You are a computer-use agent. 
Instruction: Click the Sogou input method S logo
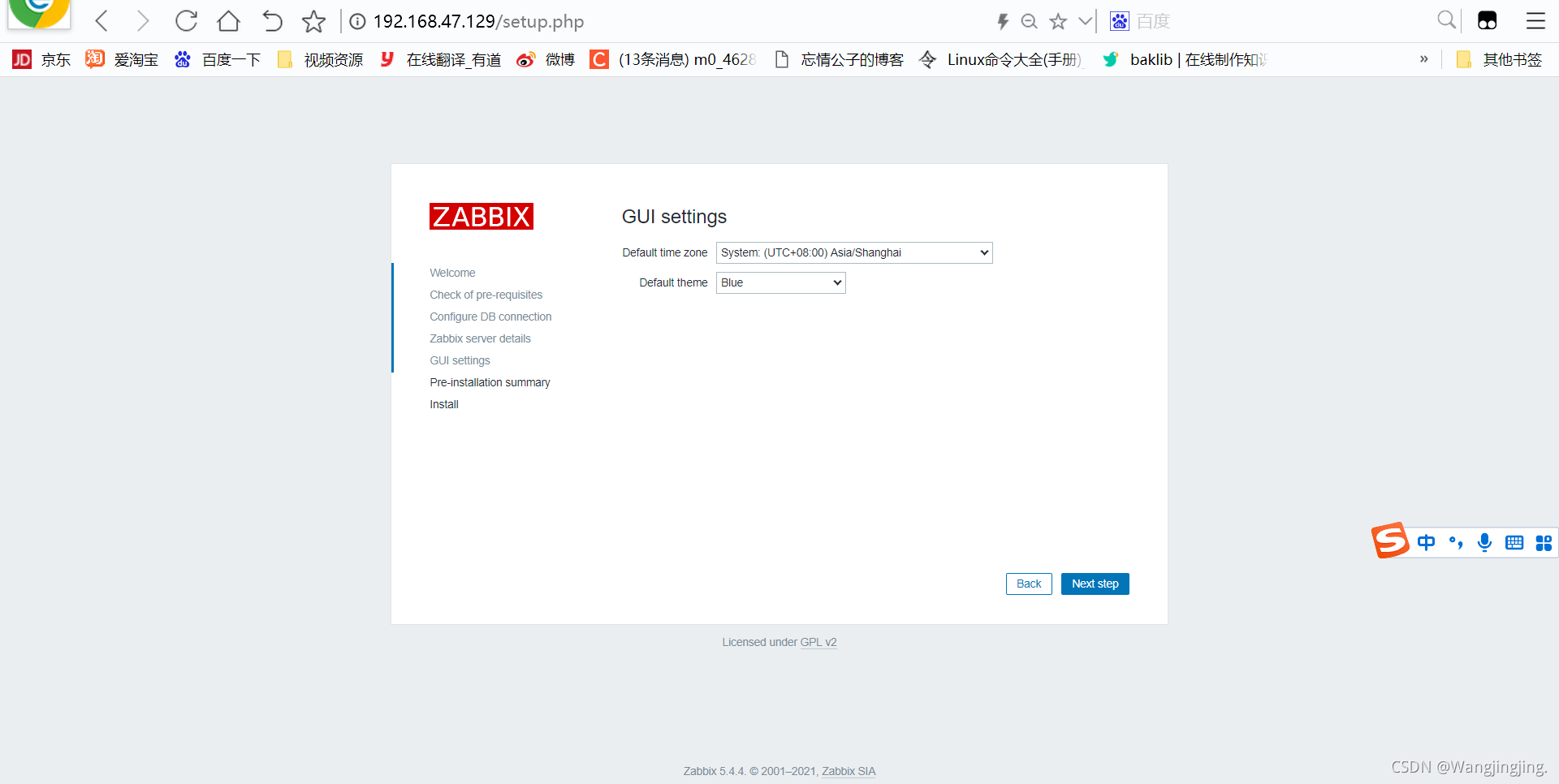point(1390,541)
